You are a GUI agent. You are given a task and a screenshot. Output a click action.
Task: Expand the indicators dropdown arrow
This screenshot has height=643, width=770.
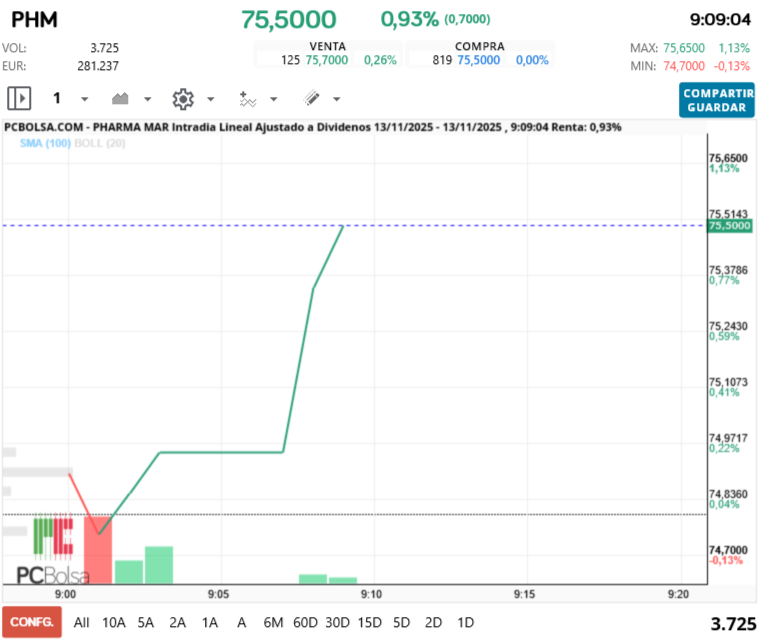click(274, 100)
